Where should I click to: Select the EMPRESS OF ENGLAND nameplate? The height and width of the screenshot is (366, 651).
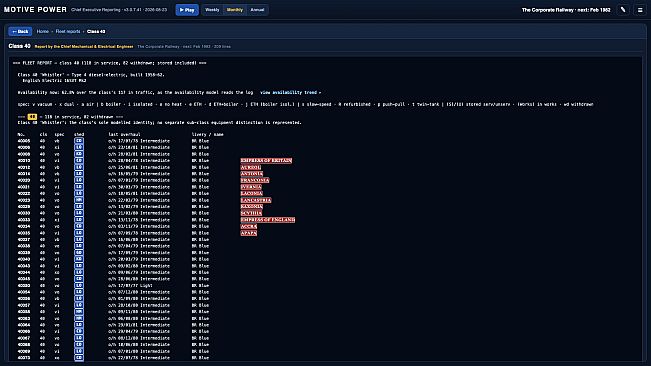[x=268, y=220]
